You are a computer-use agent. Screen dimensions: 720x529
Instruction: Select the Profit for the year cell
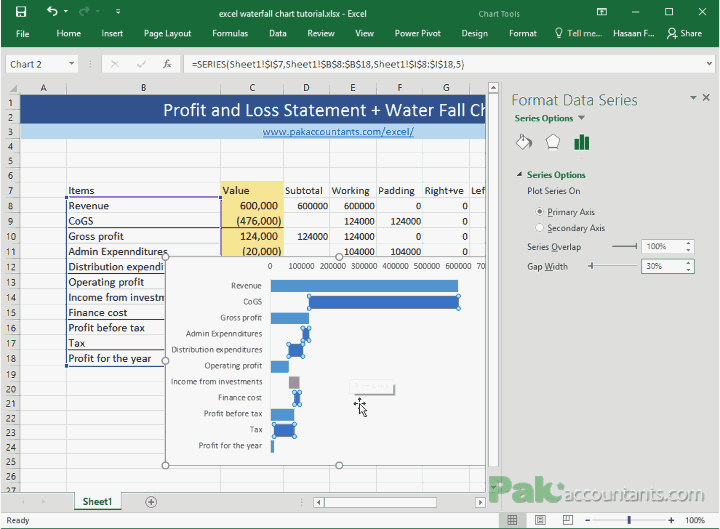pos(116,359)
